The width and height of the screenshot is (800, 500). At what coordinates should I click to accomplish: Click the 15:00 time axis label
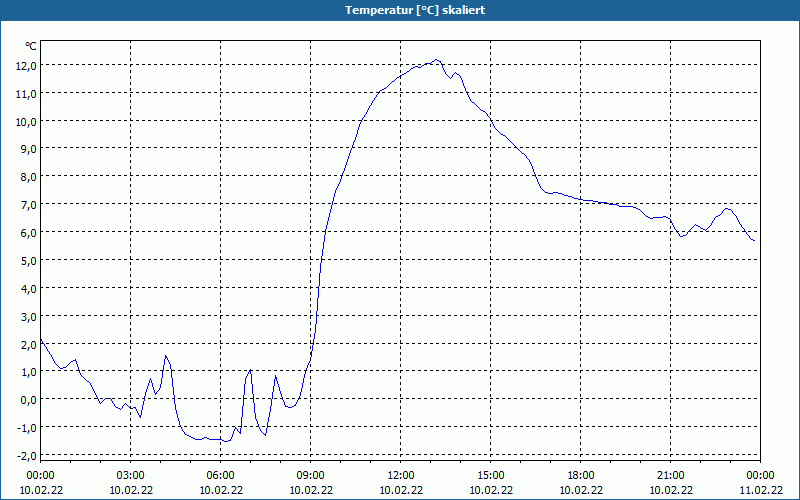coord(490,476)
